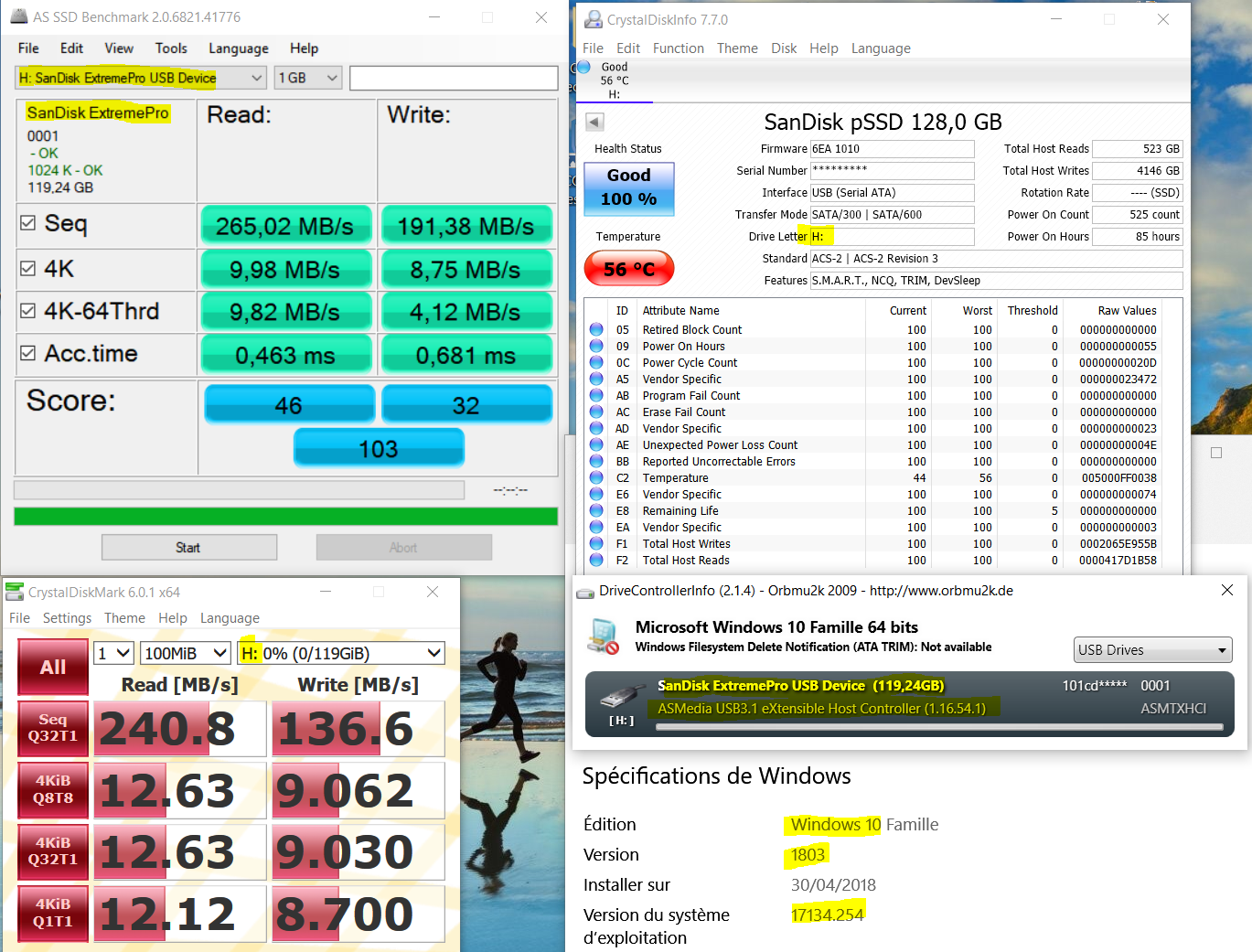The image size is (1252, 952).
Task: Click the CrystalDiskInfo title bar icon
Action: coord(594,19)
